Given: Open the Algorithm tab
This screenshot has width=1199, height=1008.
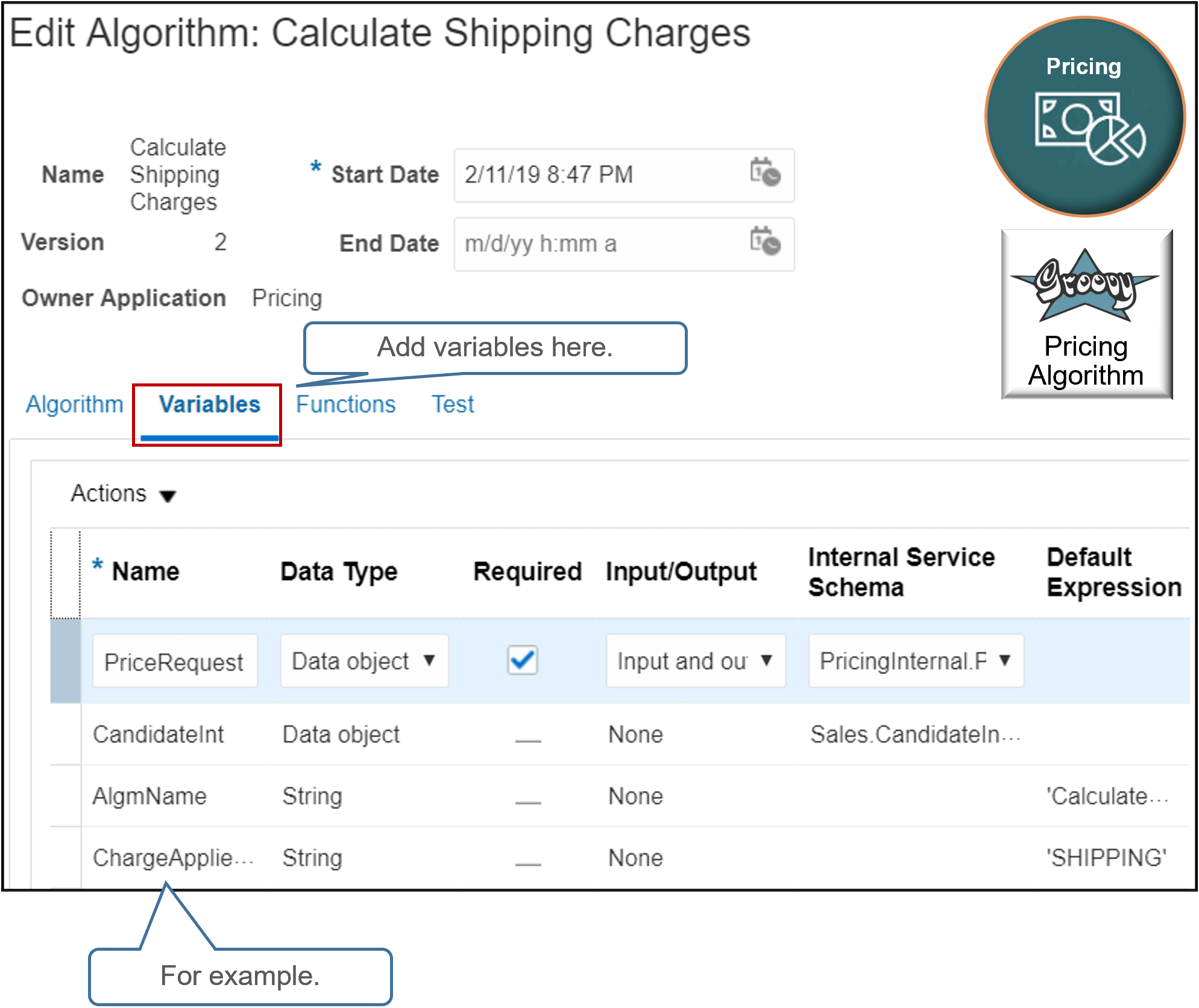Looking at the screenshot, I should point(74,405).
